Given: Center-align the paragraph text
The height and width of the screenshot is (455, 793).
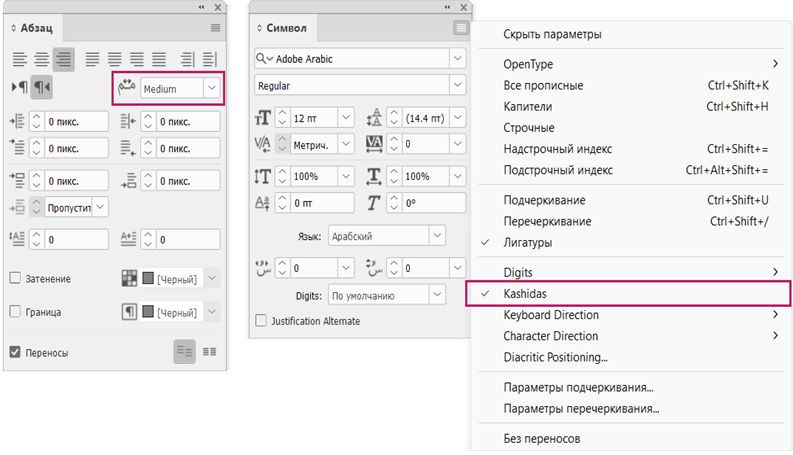Looking at the screenshot, I should pyautogui.click(x=41, y=60).
